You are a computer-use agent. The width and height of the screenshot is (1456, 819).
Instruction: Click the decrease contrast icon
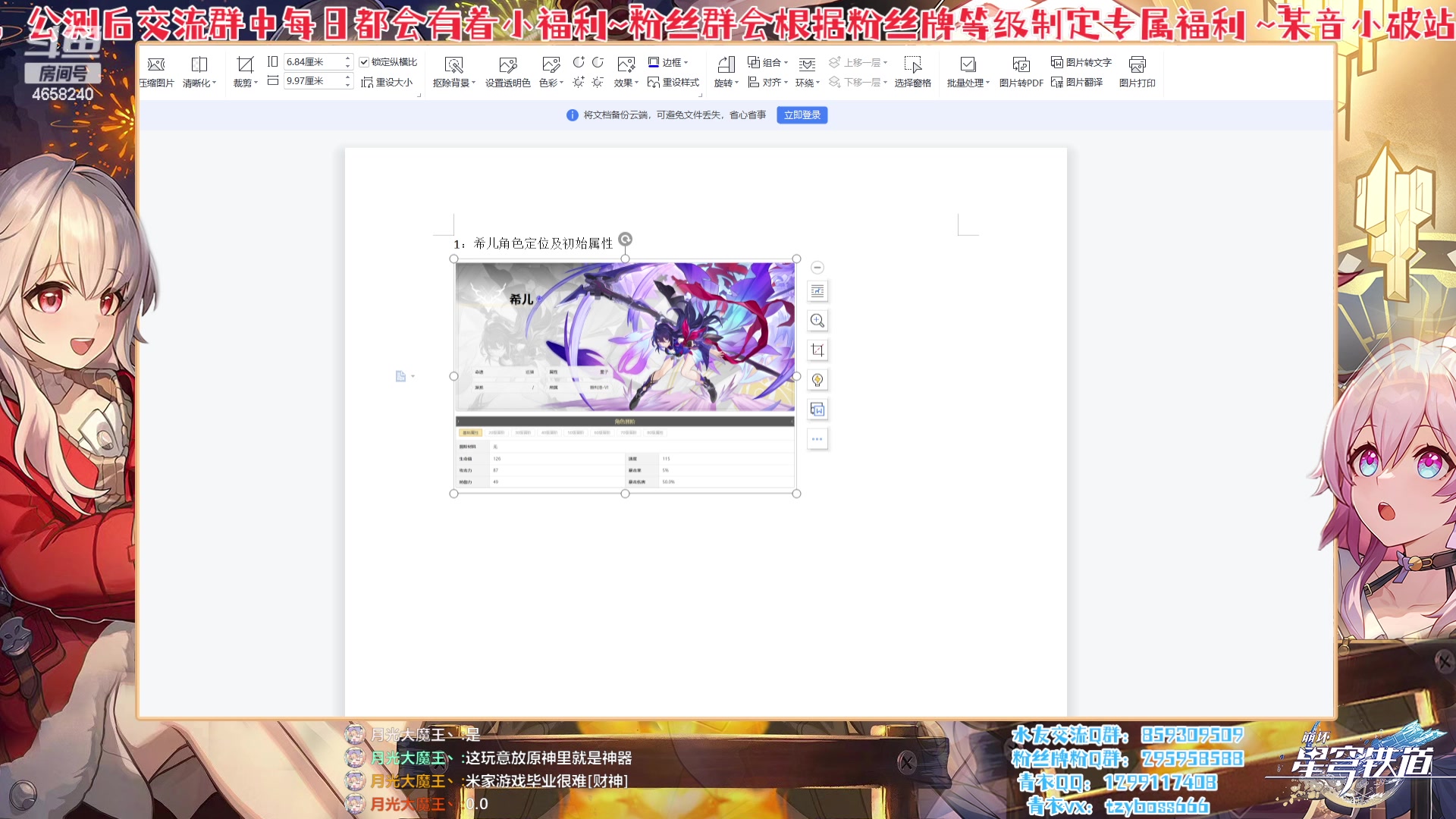pos(598,62)
